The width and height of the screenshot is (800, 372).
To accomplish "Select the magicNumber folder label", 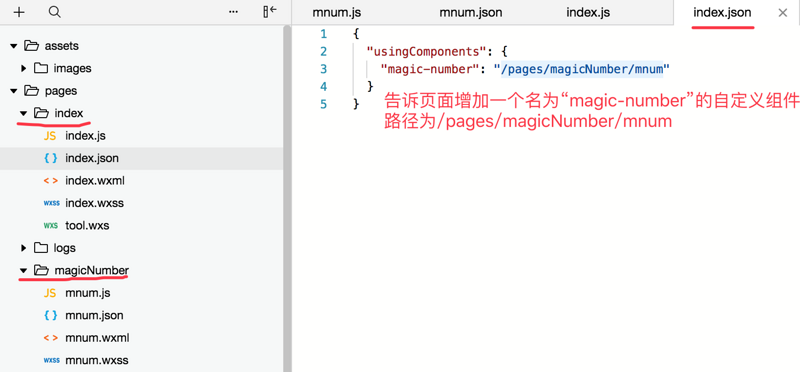I will [x=92, y=270].
